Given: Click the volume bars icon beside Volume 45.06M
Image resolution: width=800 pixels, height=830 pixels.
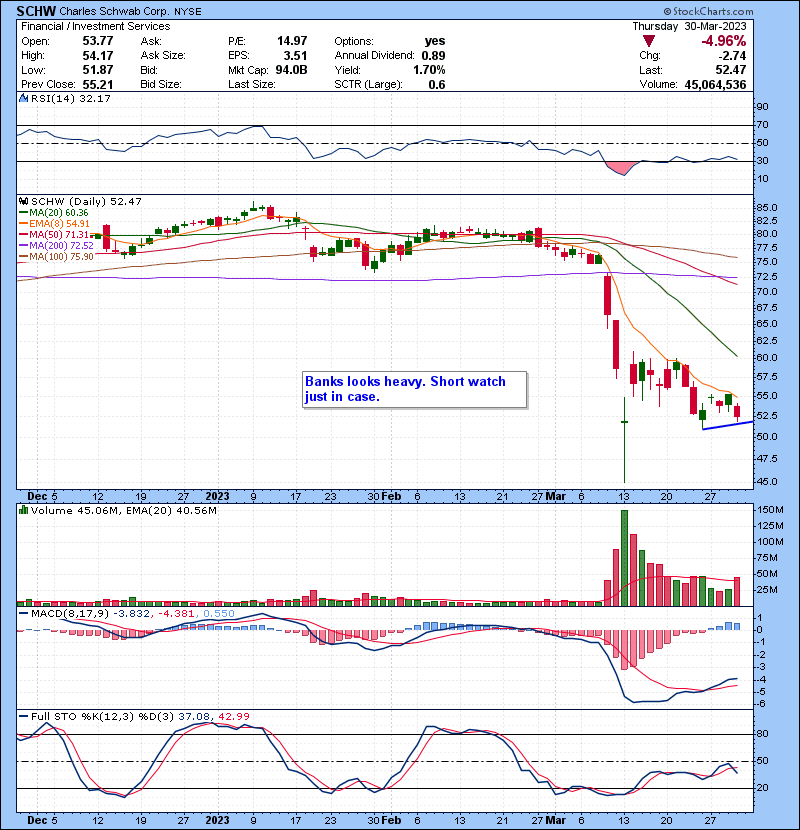Looking at the screenshot, I should click(23, 510).
